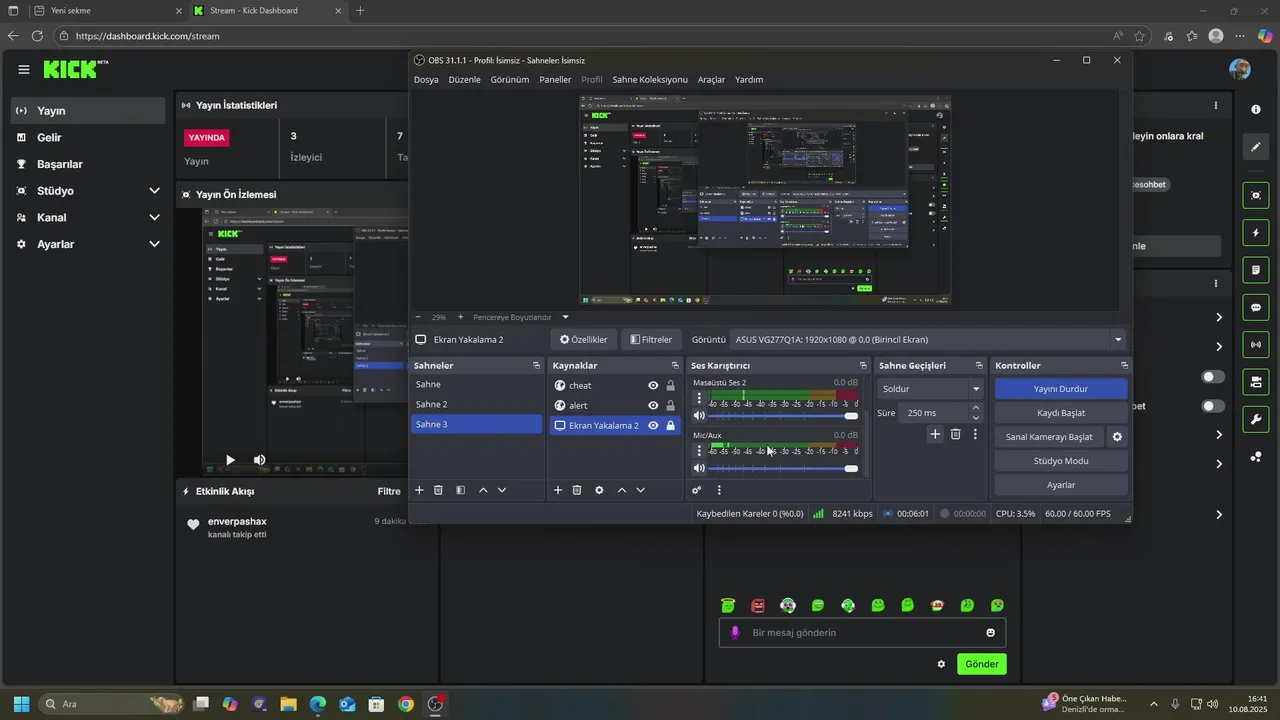This screenshot has width=1280, height=720.
Task: Open Soldur transition dropdown
Action: (x=931, y=389)
